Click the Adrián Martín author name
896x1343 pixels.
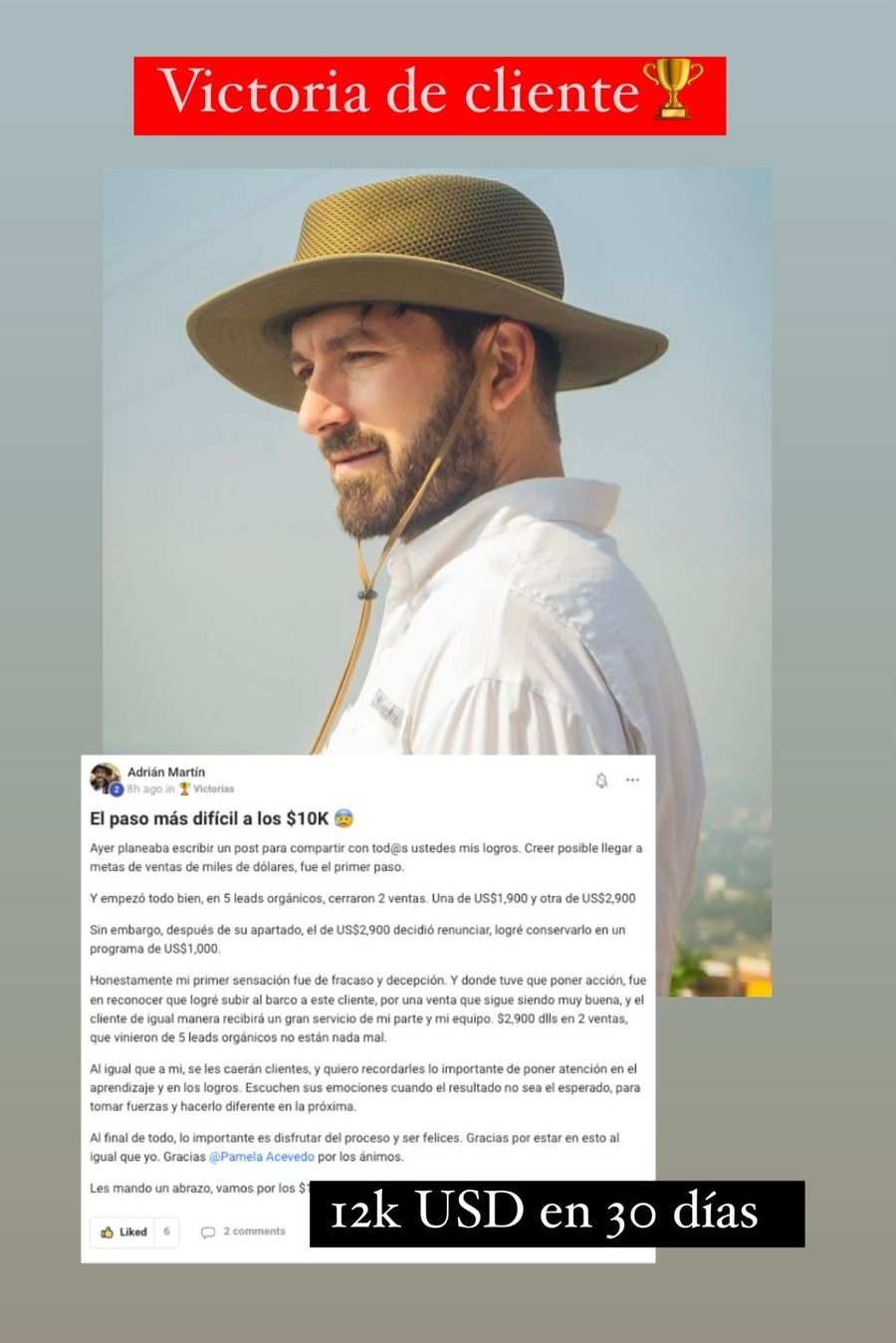point(166,772)
